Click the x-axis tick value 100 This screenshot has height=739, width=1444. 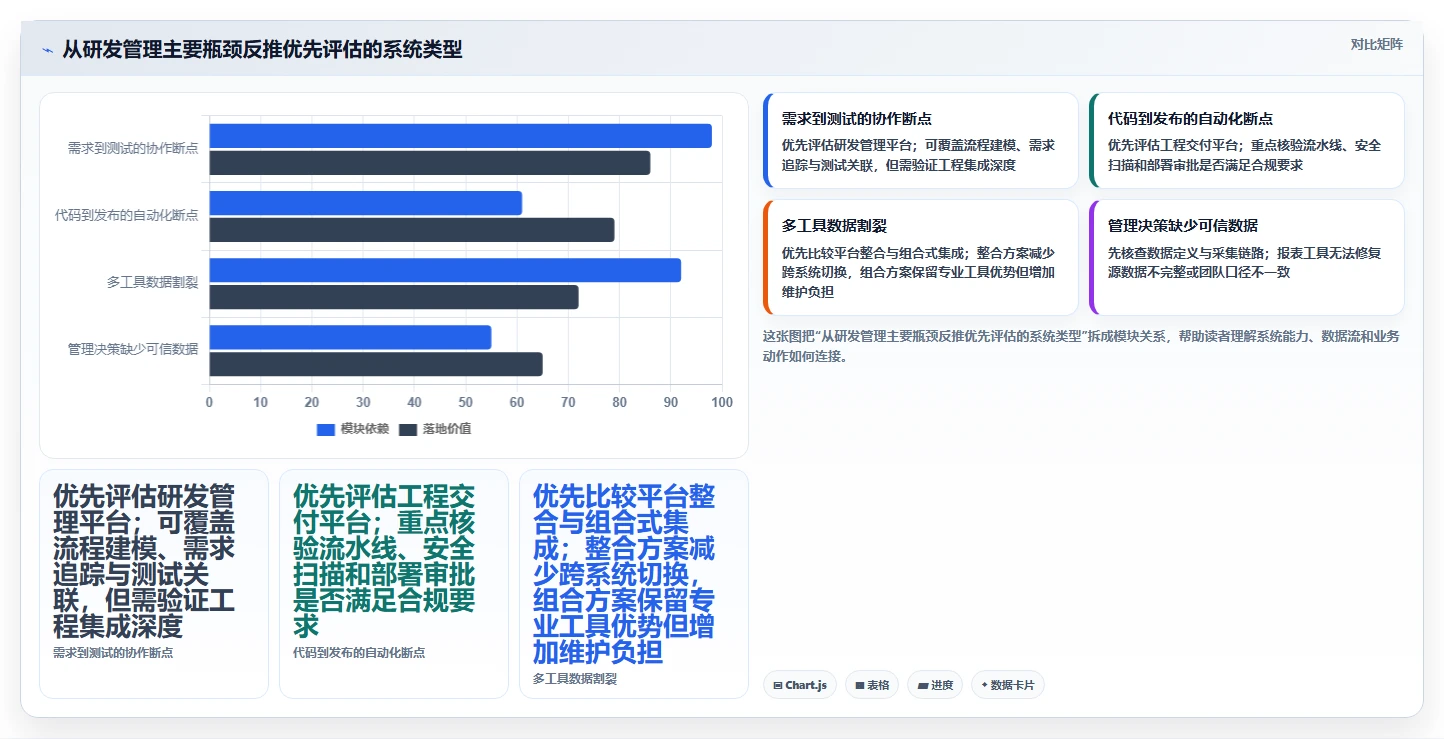(x=722, y=402)
